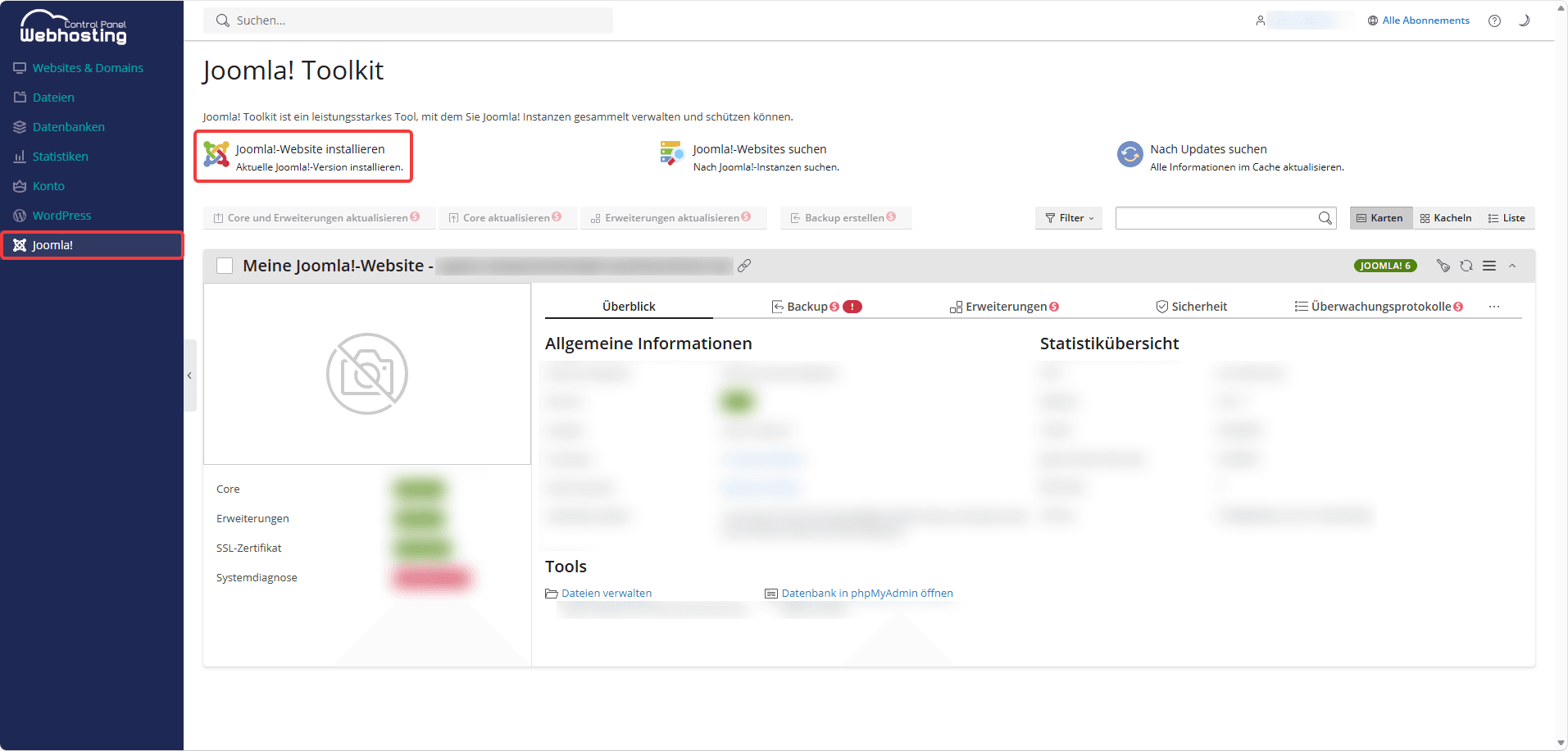Click the Alle Abonnements link
This screenshot has height=751, width=1568.
coord(1425,20)
